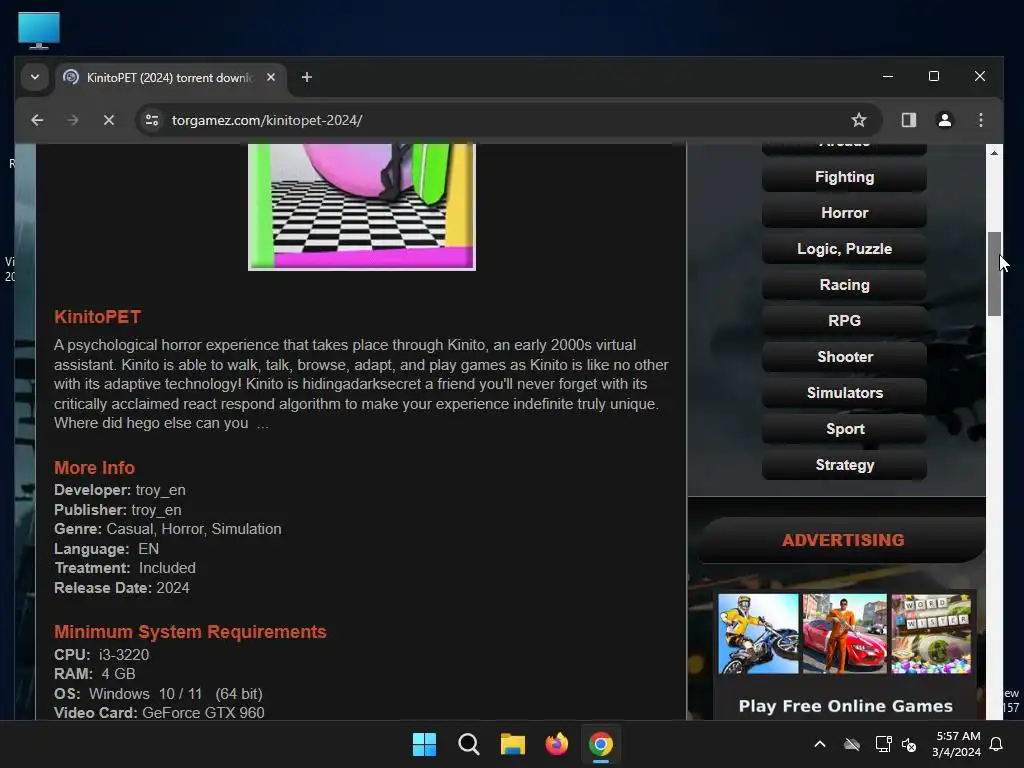
Task: Open the Windows Start menu
Action: (424, 744)
